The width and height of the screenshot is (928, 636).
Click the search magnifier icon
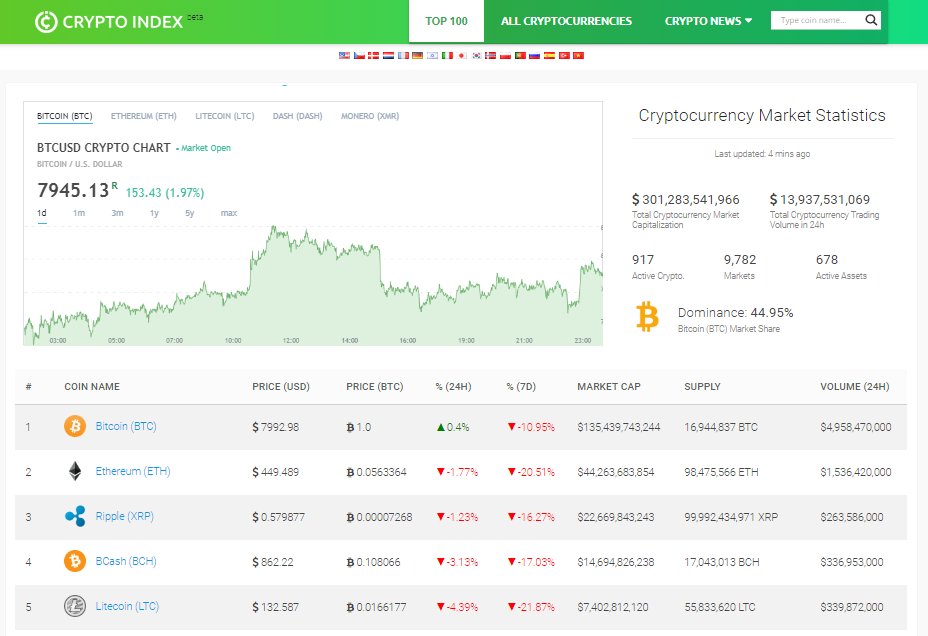[x=871, y=20]
